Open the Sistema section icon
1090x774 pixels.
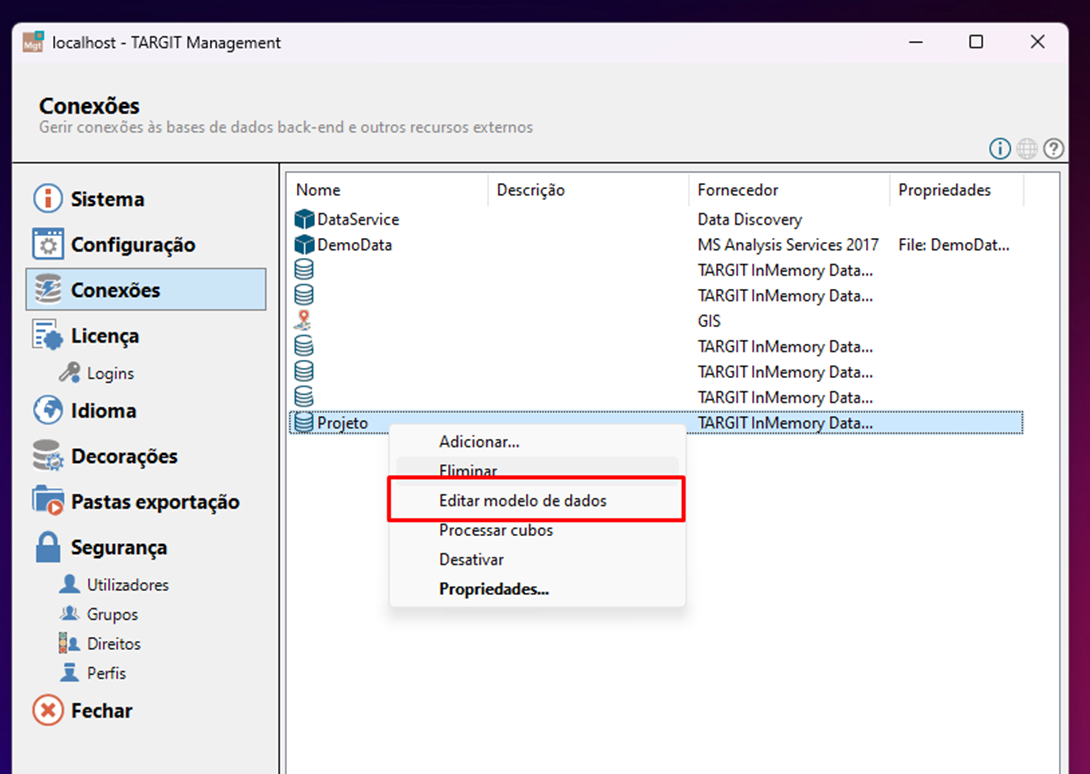[47, 198]
